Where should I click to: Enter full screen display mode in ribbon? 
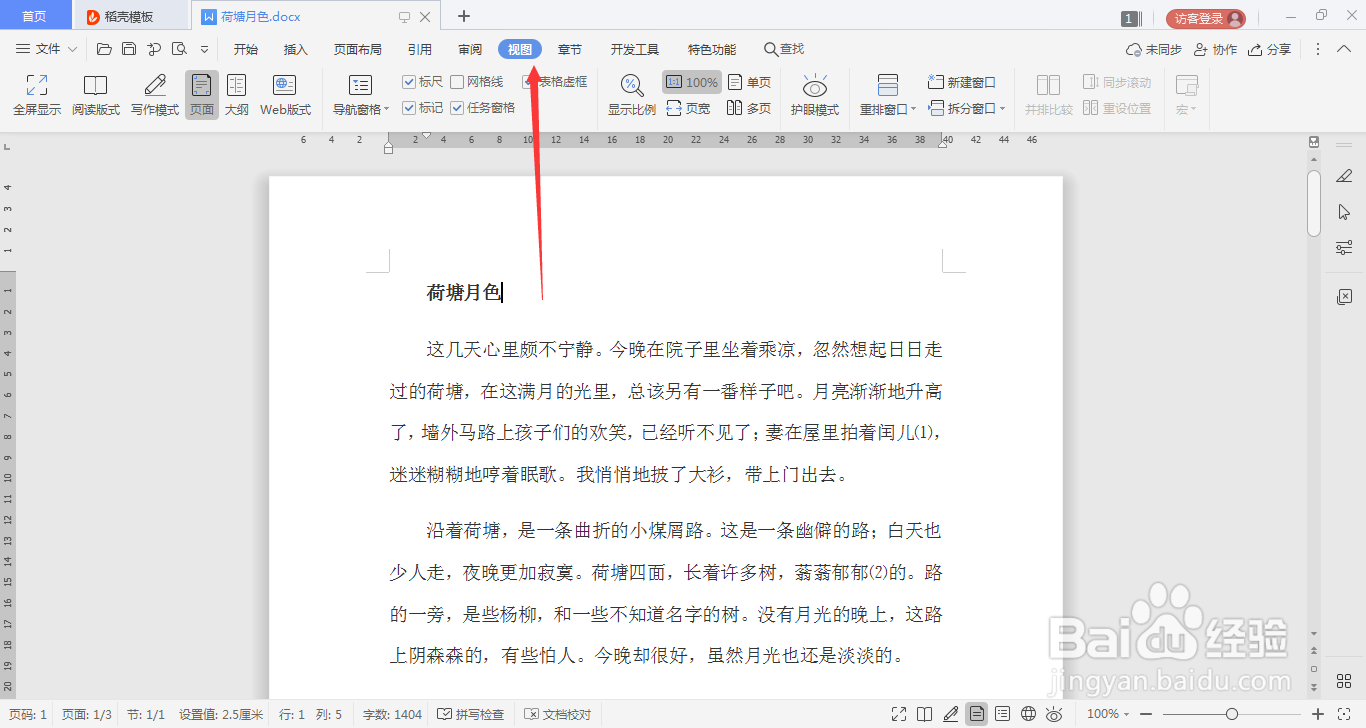click(x=37, y=95)
